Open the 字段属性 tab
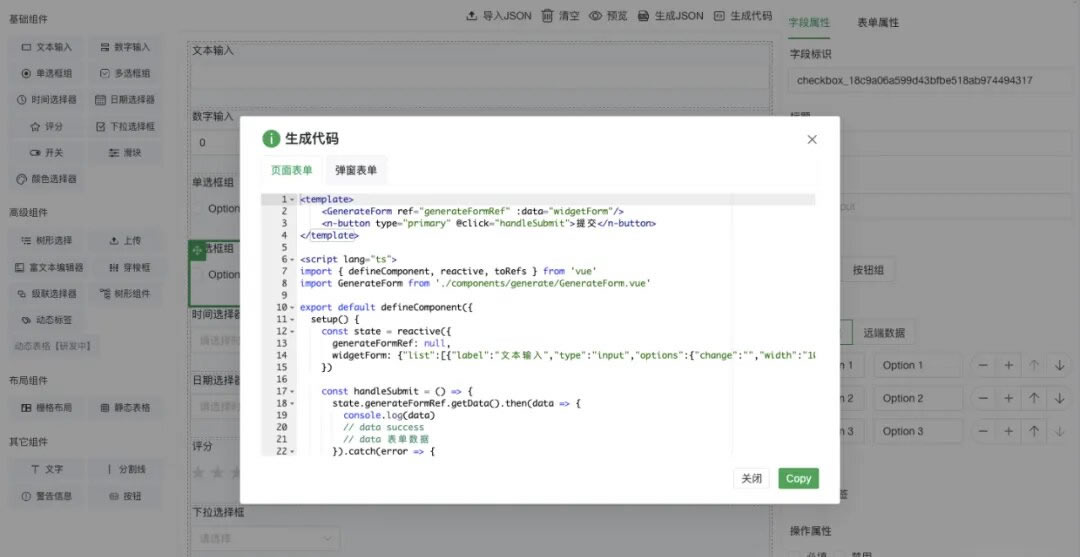Image resolution: width=1080 pixels, height=557 pixels. click(809, 22)
